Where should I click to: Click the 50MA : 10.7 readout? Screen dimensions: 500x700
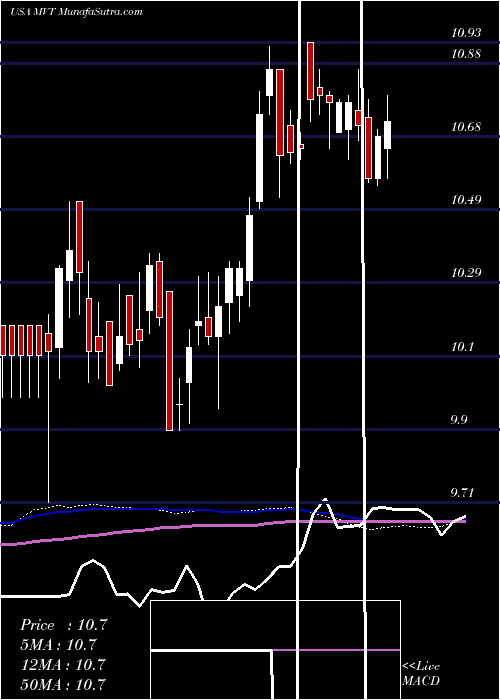[x=62, y=685]
